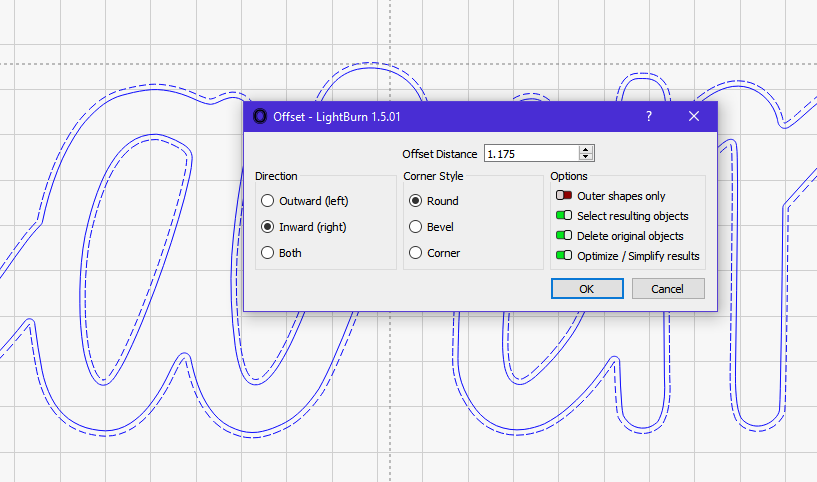Close the Offset dialog with the X
The width and height of the screenshot is (817, 482).
tap(694, 116)
